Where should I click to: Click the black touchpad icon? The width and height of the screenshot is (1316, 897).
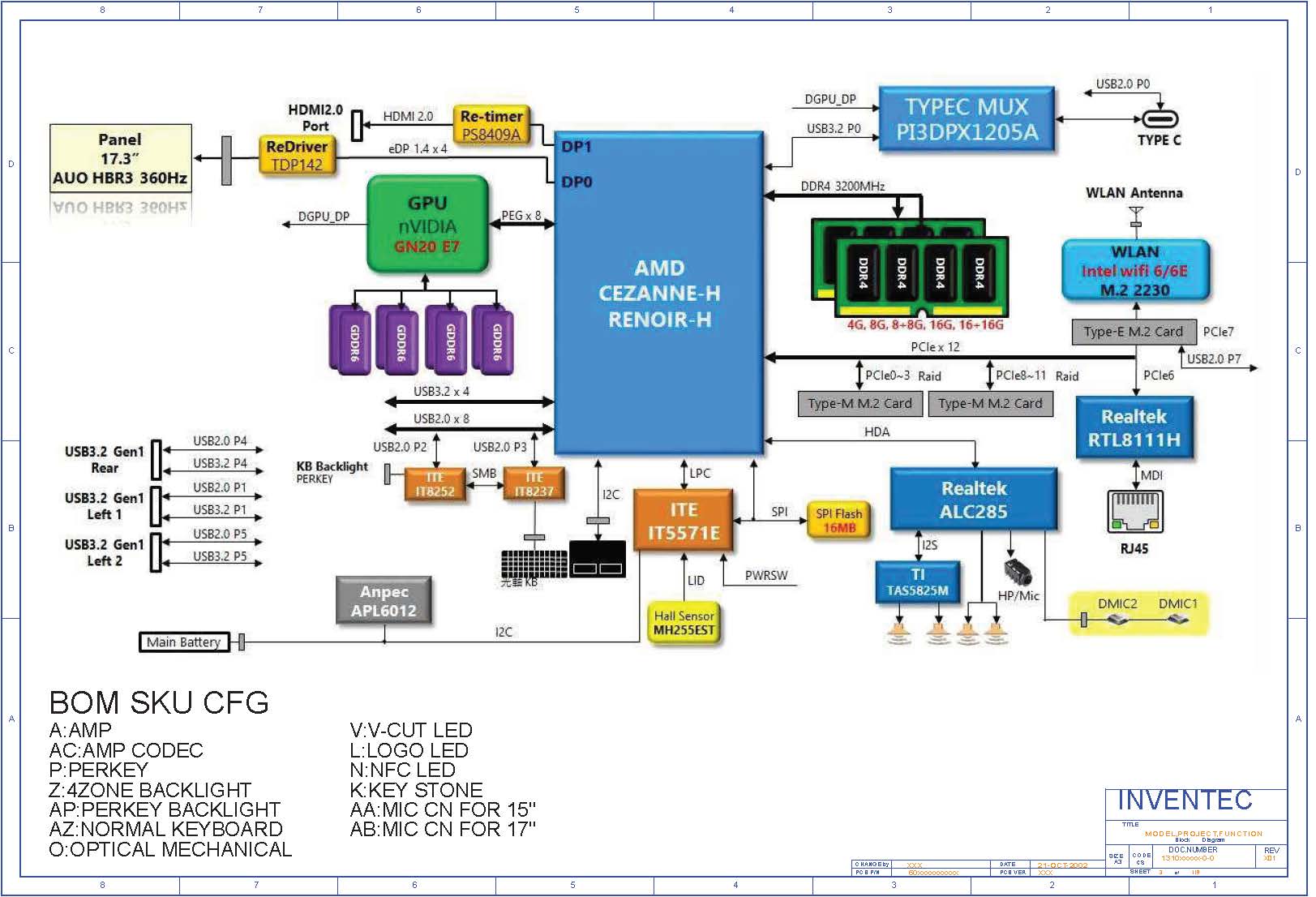(598, 558)
